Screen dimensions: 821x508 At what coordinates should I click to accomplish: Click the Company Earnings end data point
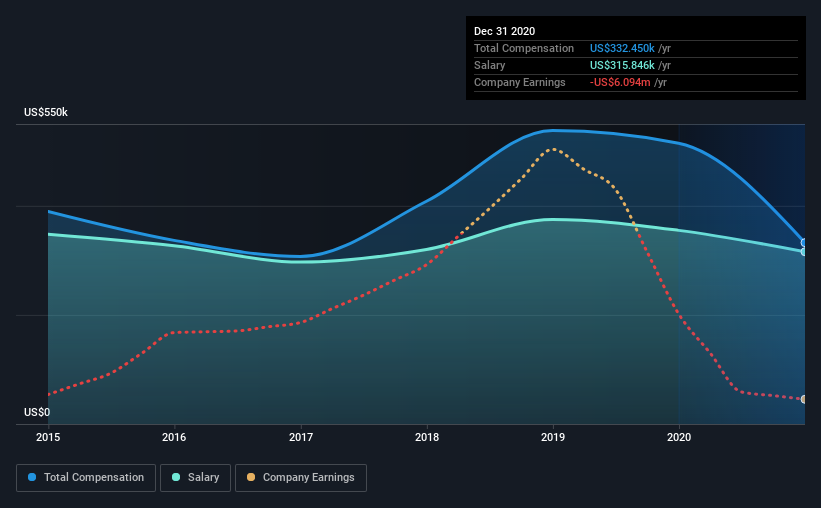tap(803, 399)
